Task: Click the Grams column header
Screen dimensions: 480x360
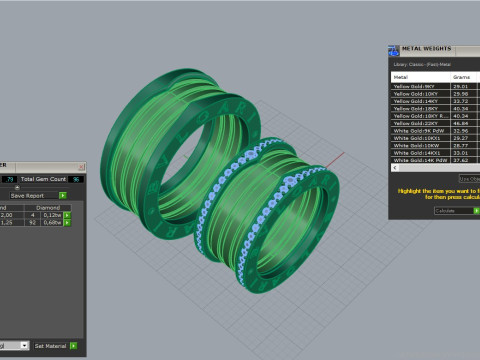Action: coord(464,77)
